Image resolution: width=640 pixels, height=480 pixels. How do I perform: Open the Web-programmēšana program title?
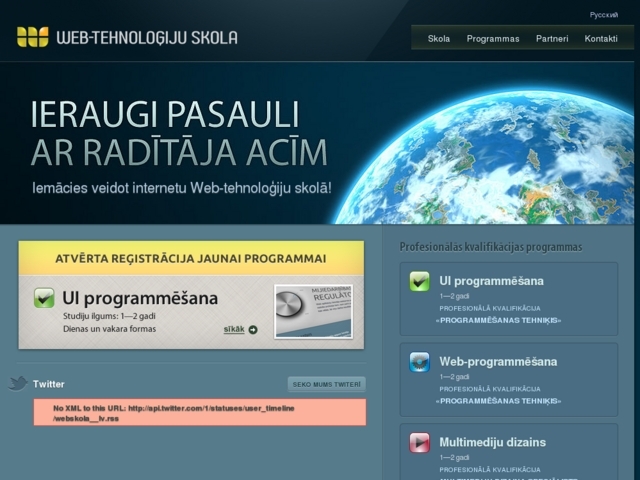click(x=498, y=362)
